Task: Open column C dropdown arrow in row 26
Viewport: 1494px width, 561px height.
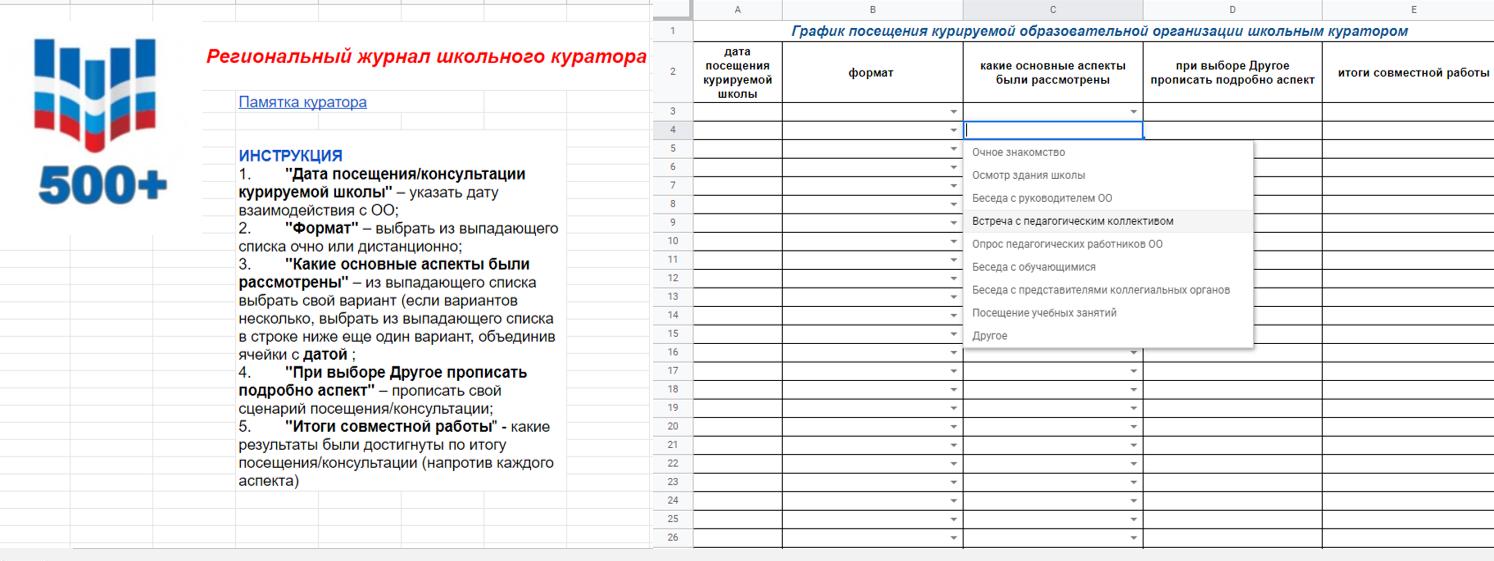Action: [1133, 537]
